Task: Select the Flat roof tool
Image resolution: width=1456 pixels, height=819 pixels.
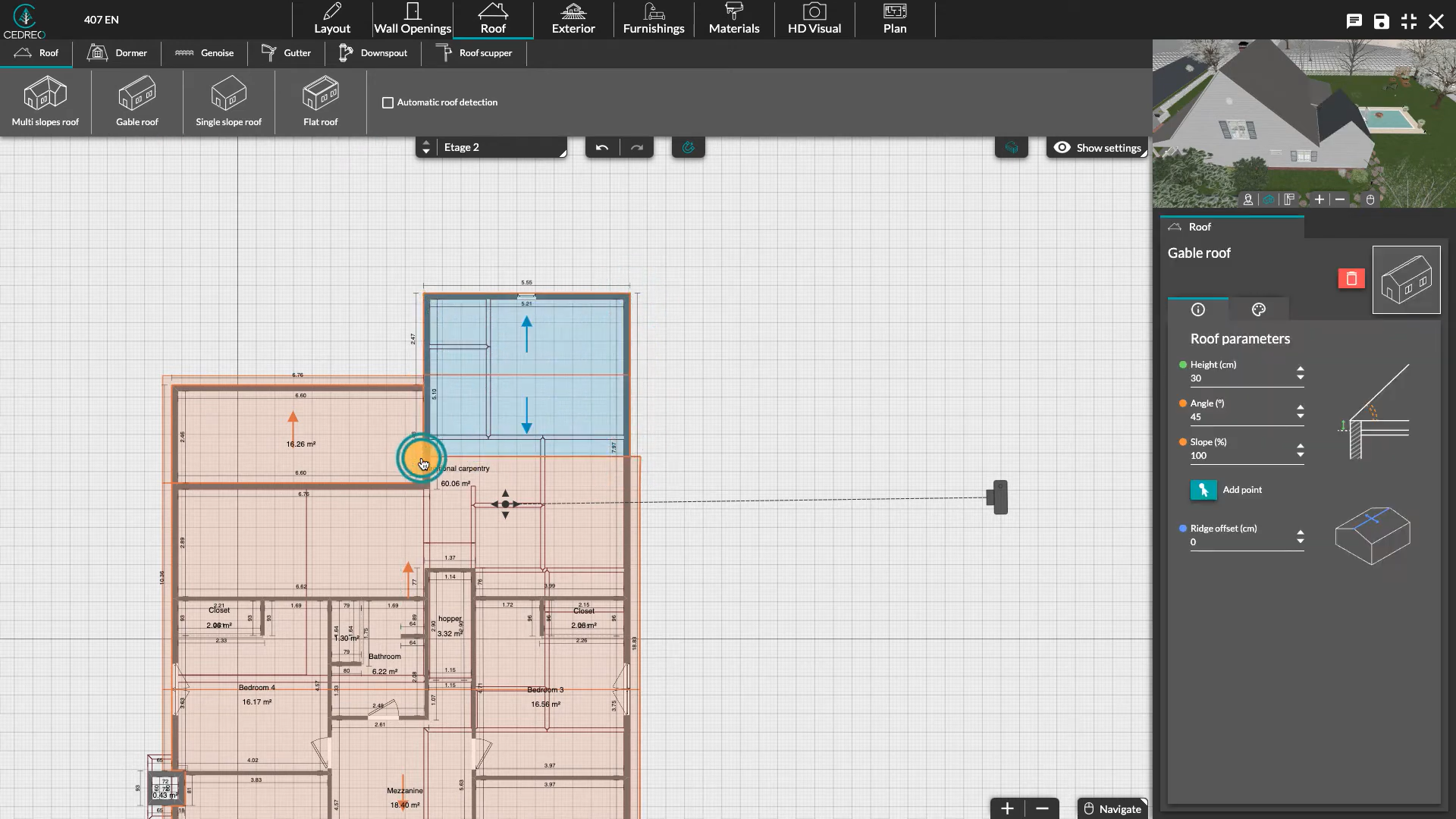Action: 321,102
